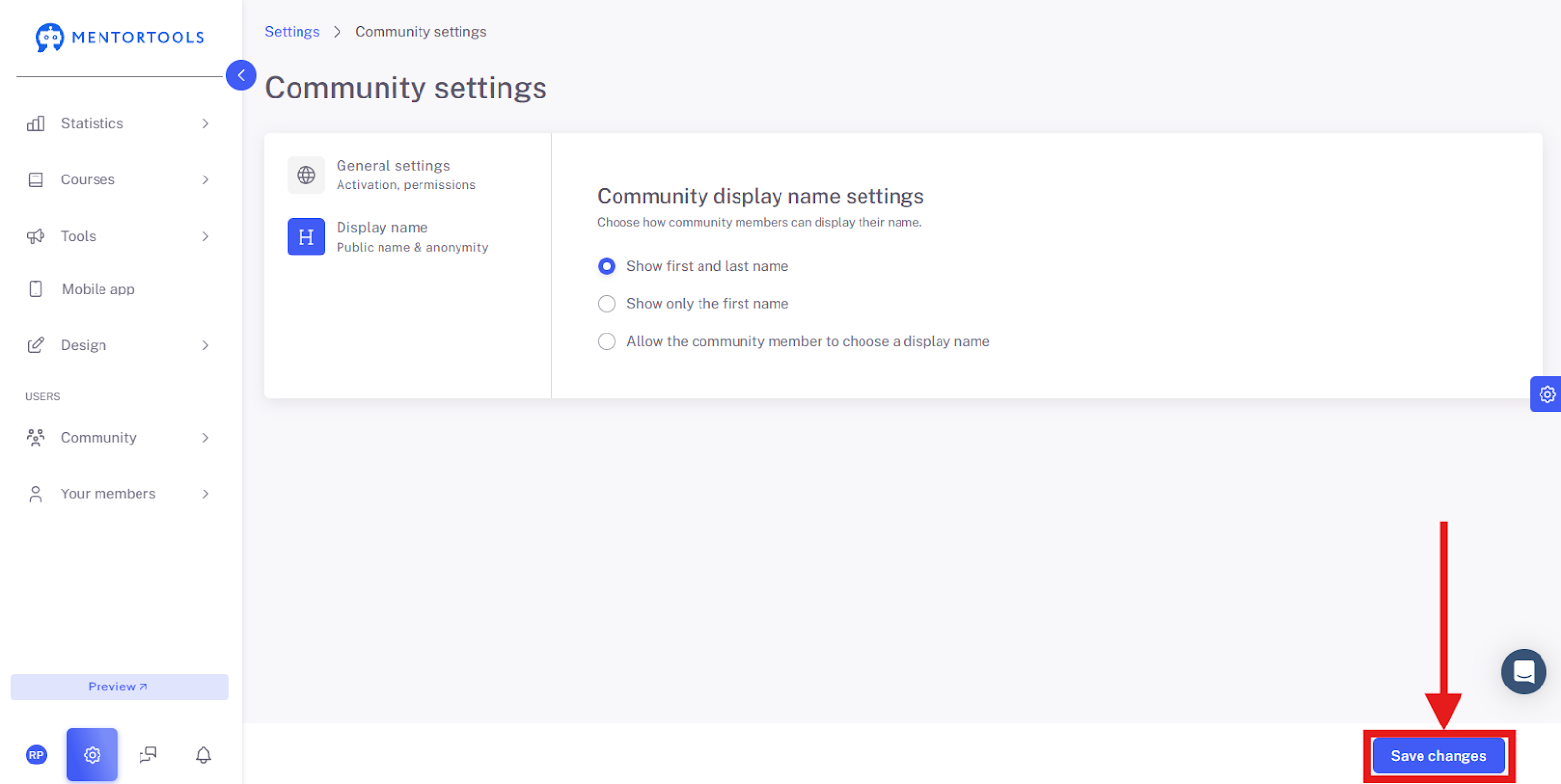Click the Mobile app phone icon
This screenshot has width=1561, height=784.
36,289
